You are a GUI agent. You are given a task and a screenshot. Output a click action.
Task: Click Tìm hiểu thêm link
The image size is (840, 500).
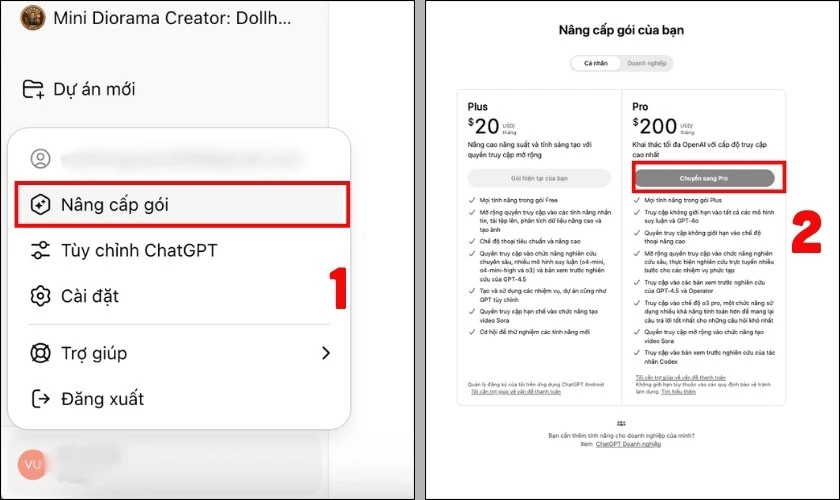(678, 392)
